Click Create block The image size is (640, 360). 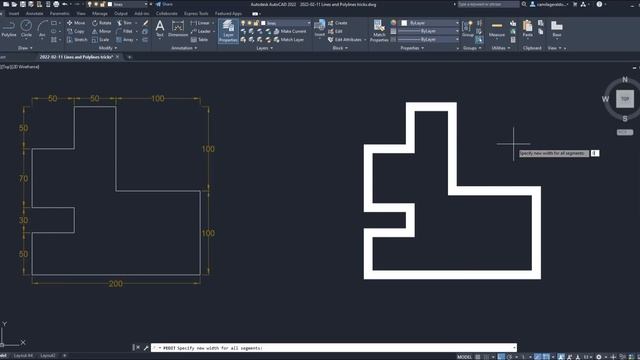tap(338, 23)
